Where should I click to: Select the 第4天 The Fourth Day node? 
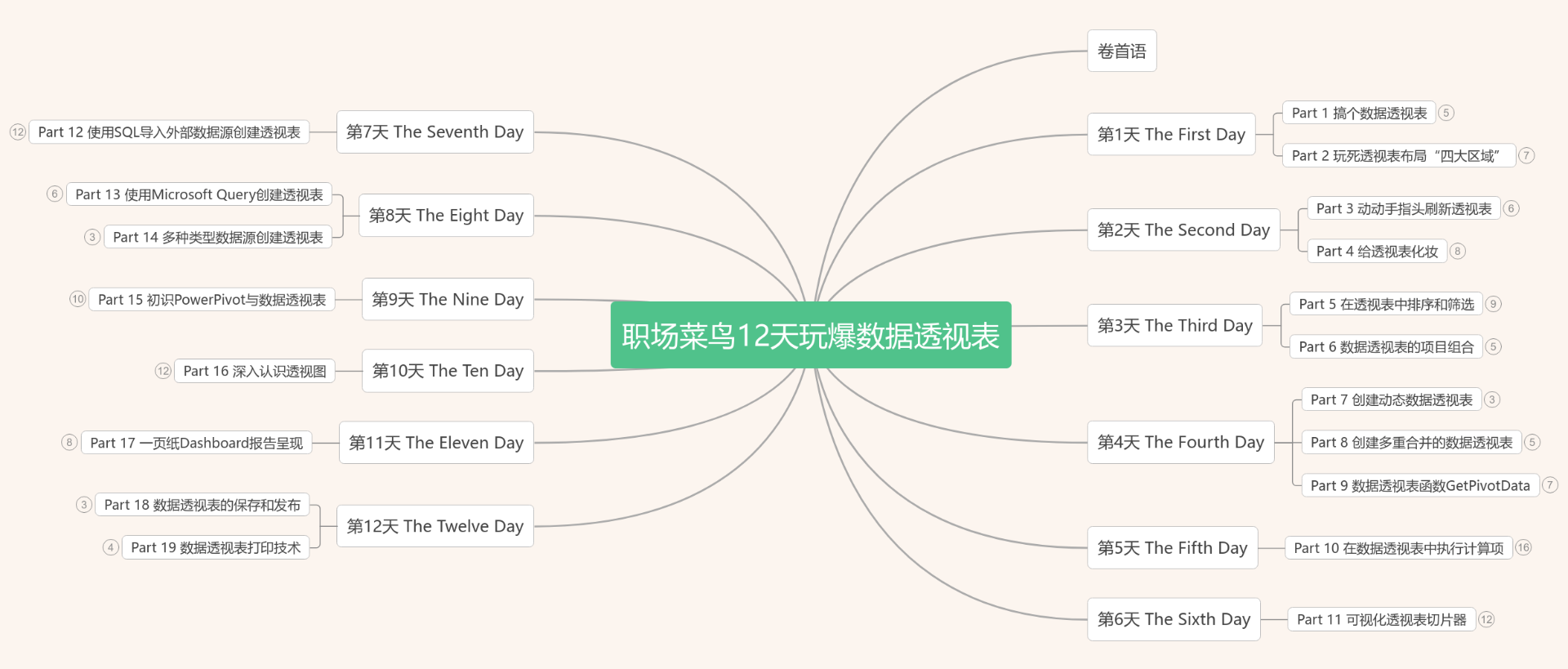tap(1180, 442)
